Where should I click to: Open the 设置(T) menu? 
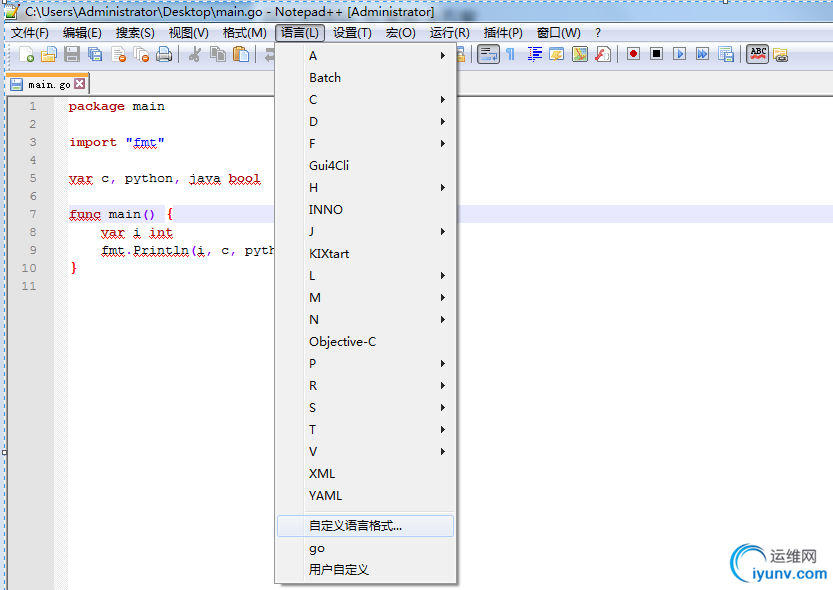tap(352, 33)
